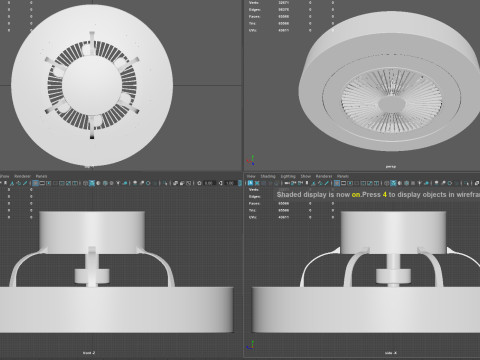
Task: Toggle wireframe on shaded in the front view
Action: [105, 183]
